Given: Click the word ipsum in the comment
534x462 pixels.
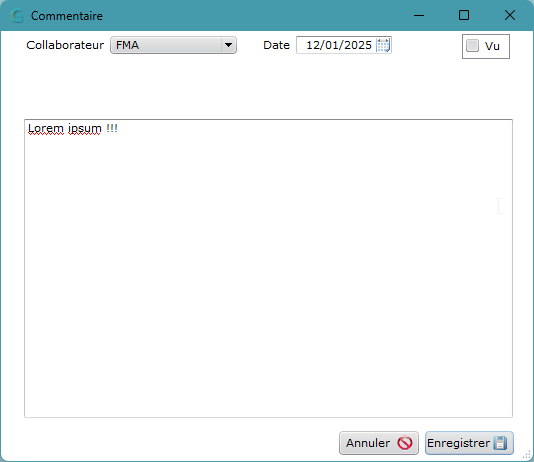Looking at the screenshot, I should 84,129.
